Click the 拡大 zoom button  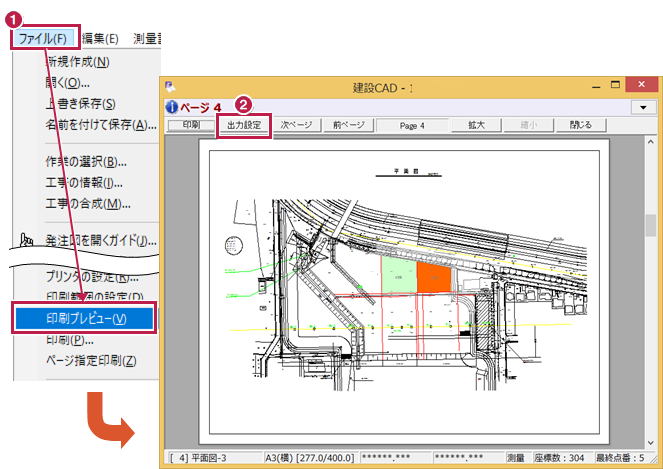click(x=476, y=126)
